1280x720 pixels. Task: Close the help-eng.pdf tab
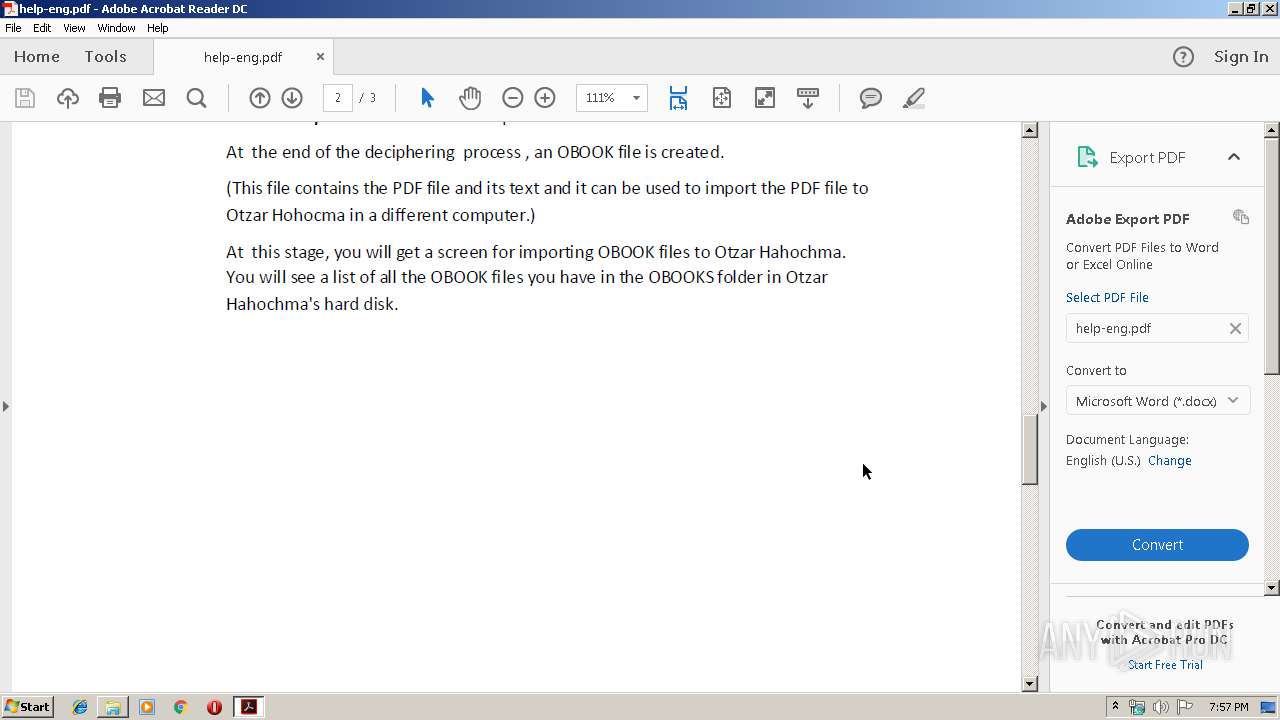pos(320,57)
